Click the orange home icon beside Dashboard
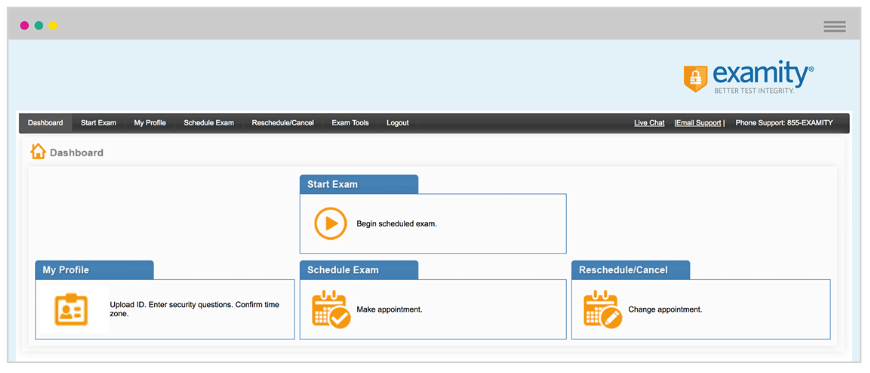Image resolution: width=870 pixels, height=373 pixels. click(38, 152)
